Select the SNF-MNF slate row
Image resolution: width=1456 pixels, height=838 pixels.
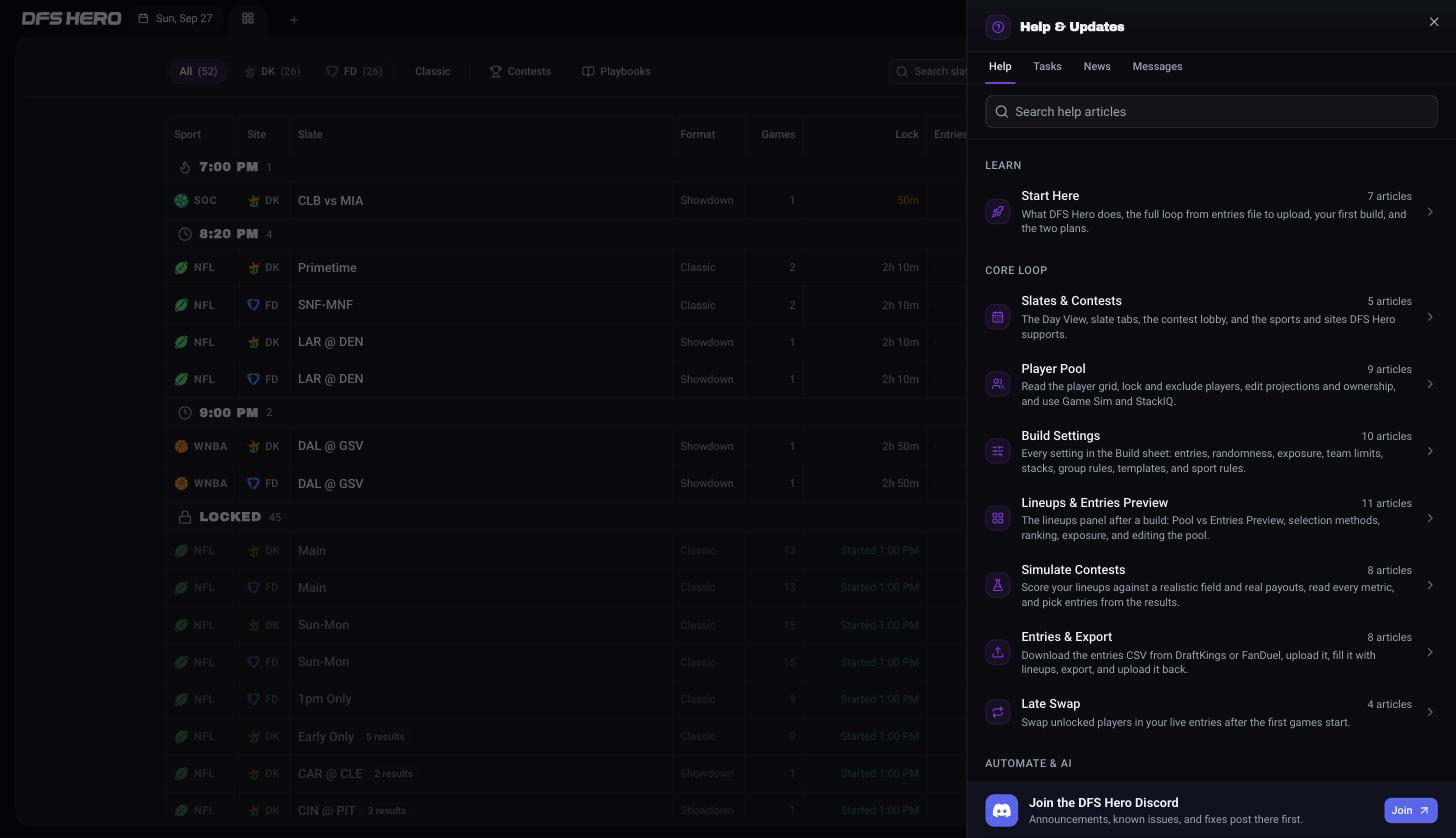coord(566,305)
